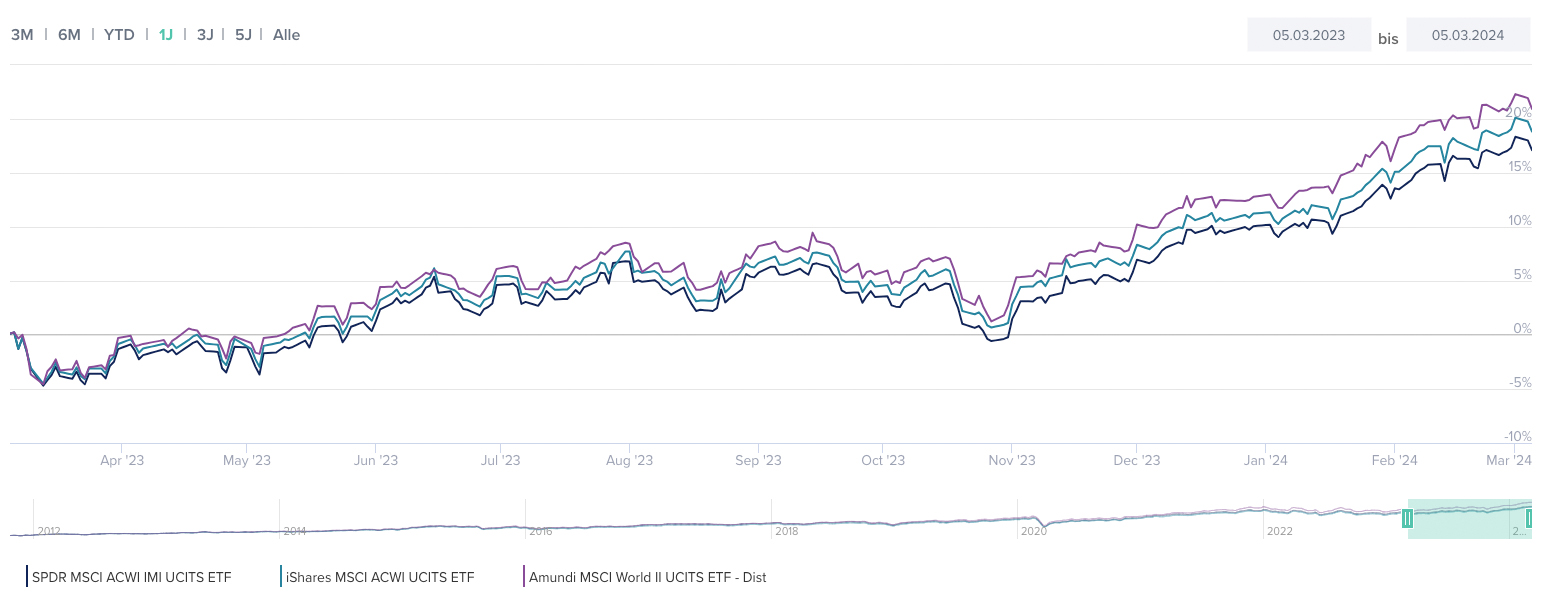The width and height of the screenshot is (1547, 599).
Task: Click the 20% axis value label
Action: coord(1521,112)
